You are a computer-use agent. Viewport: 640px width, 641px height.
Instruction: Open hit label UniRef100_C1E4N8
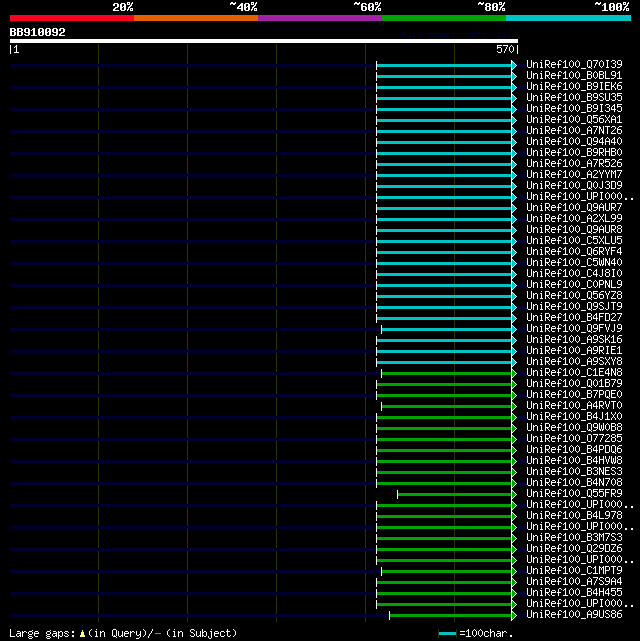574,372
